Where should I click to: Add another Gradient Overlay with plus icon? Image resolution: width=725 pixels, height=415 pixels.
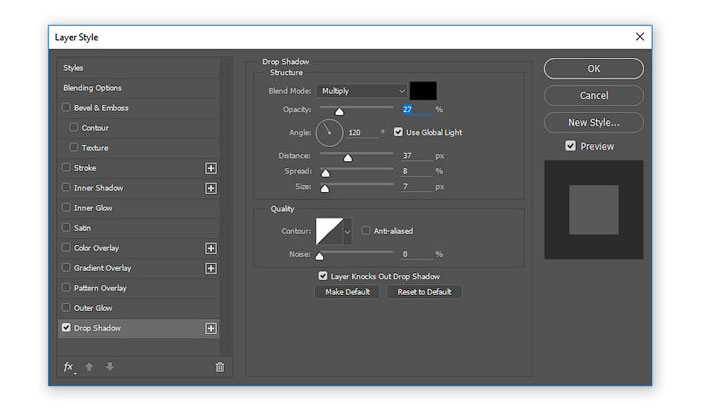(211, 268)
